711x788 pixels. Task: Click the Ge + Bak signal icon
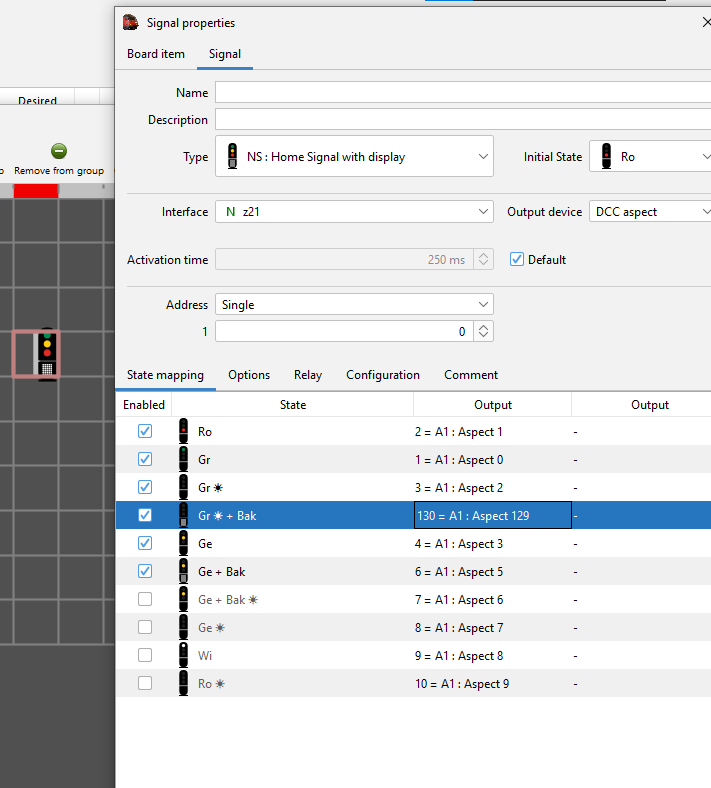coord(183,572)
